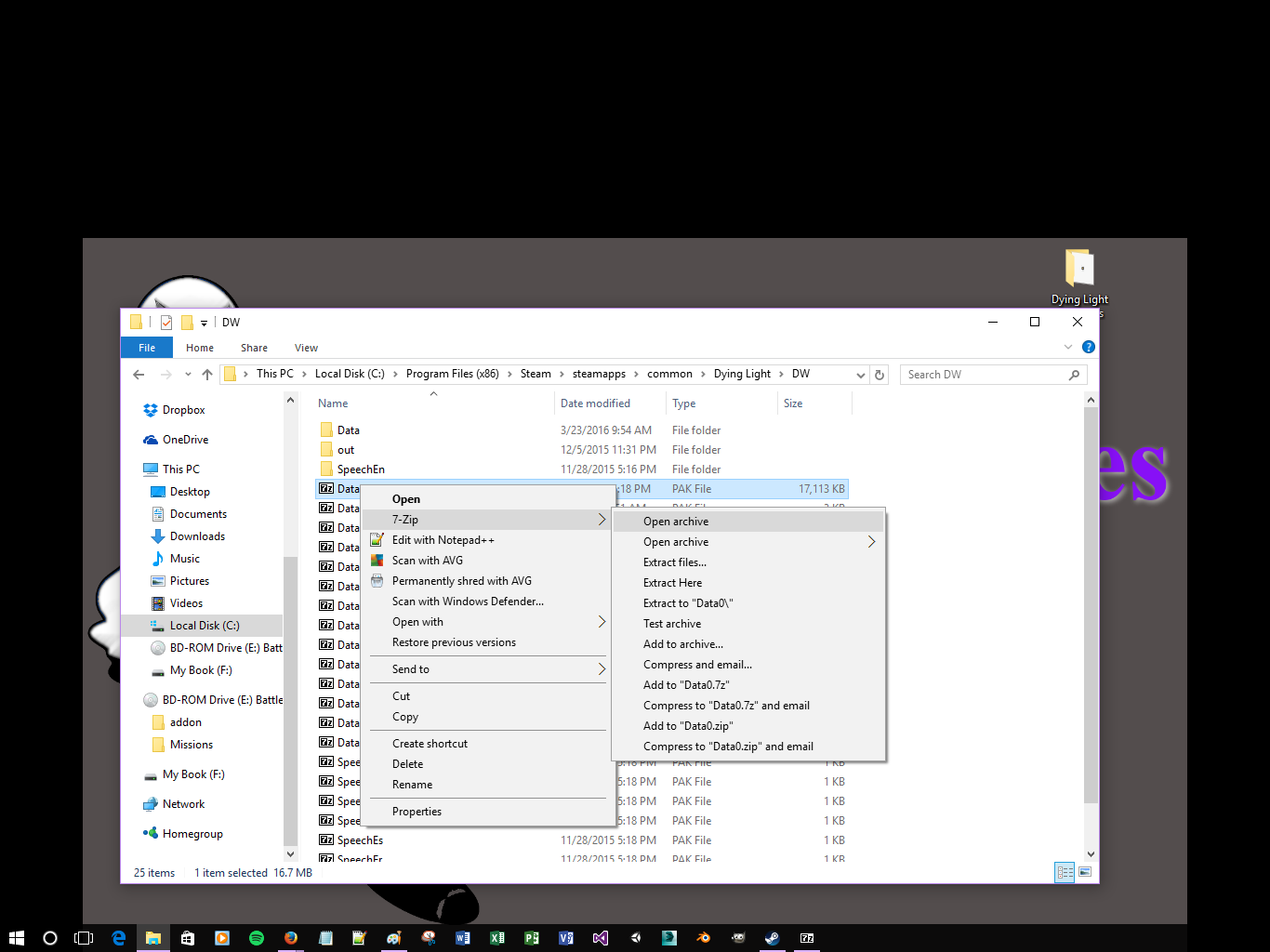The height and width of the screenshot is (952, 1270).
Task: Choose Test archive in the 7-Zip submenu
Action: [747, 624]
